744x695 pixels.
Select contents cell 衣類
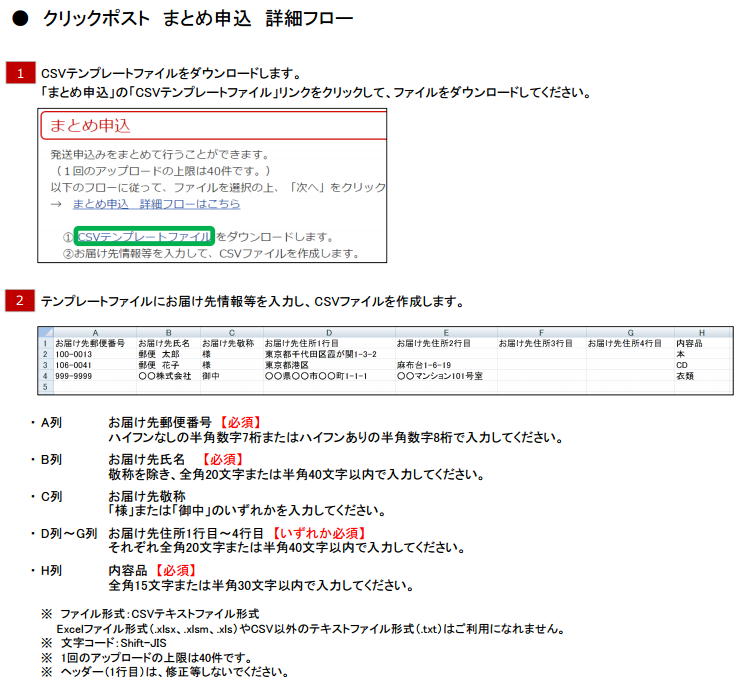pos(702,376)
